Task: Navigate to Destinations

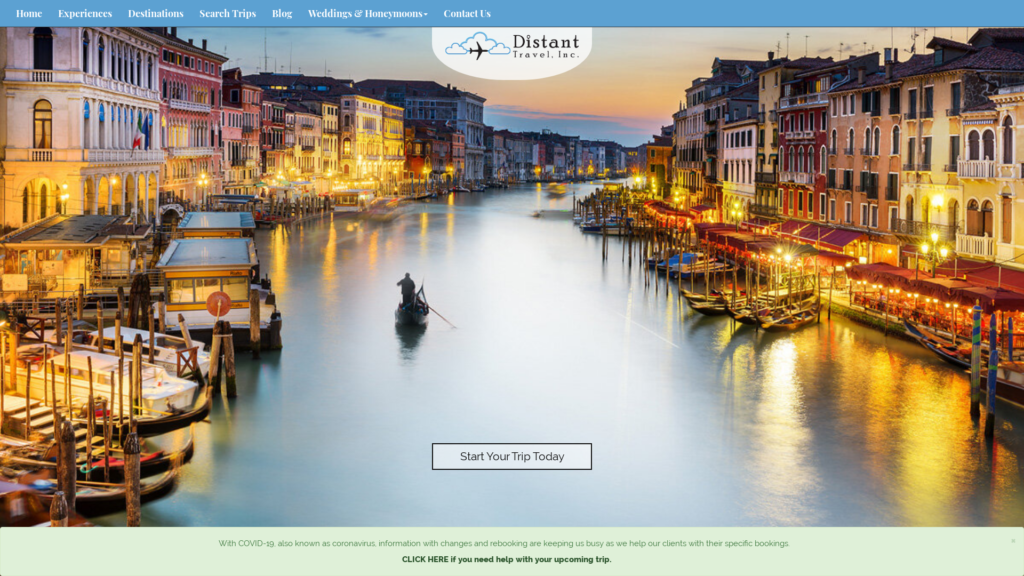Action: tap(155, 14)
